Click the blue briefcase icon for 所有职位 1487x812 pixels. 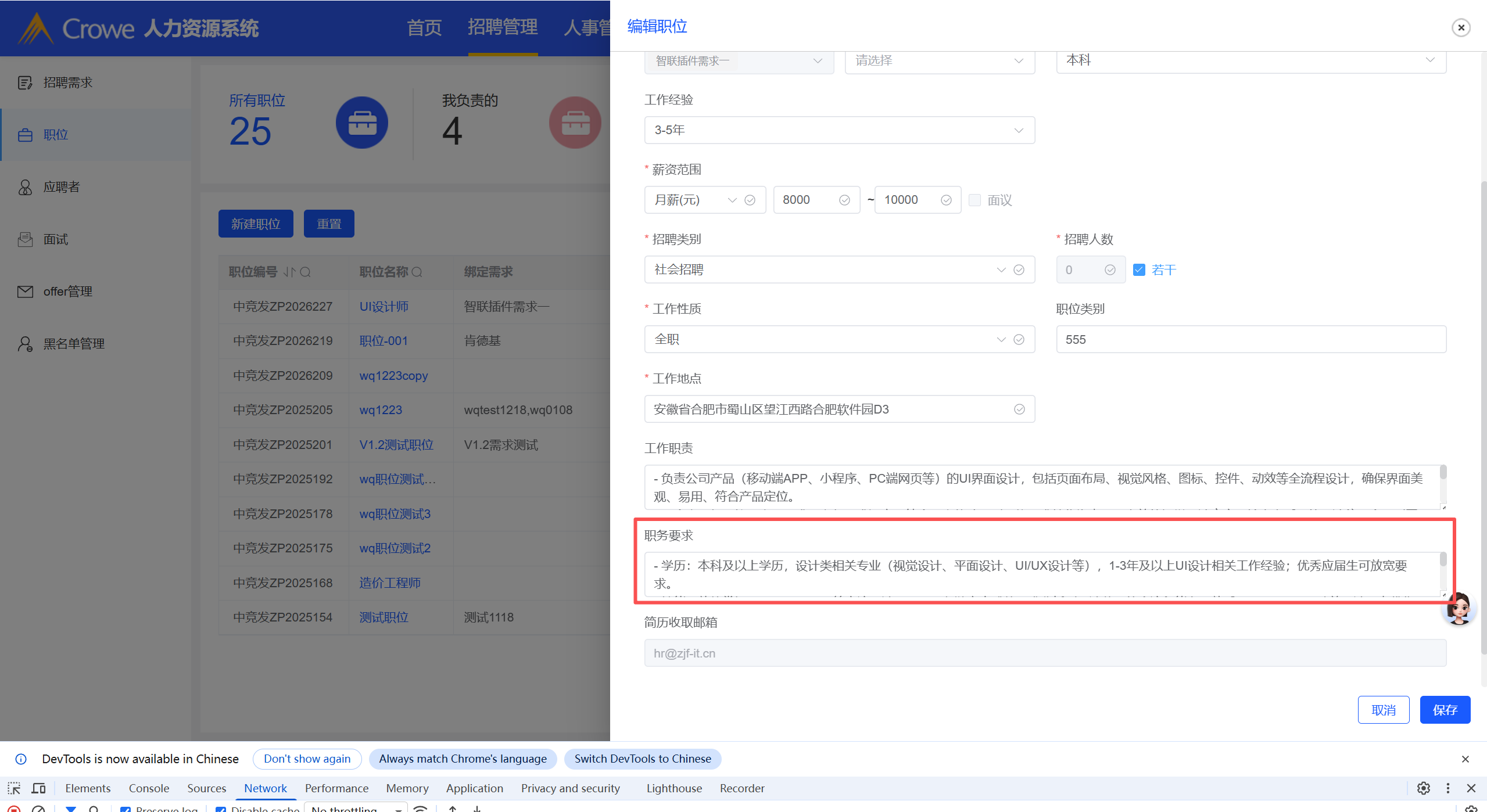[x=361, y=123]
